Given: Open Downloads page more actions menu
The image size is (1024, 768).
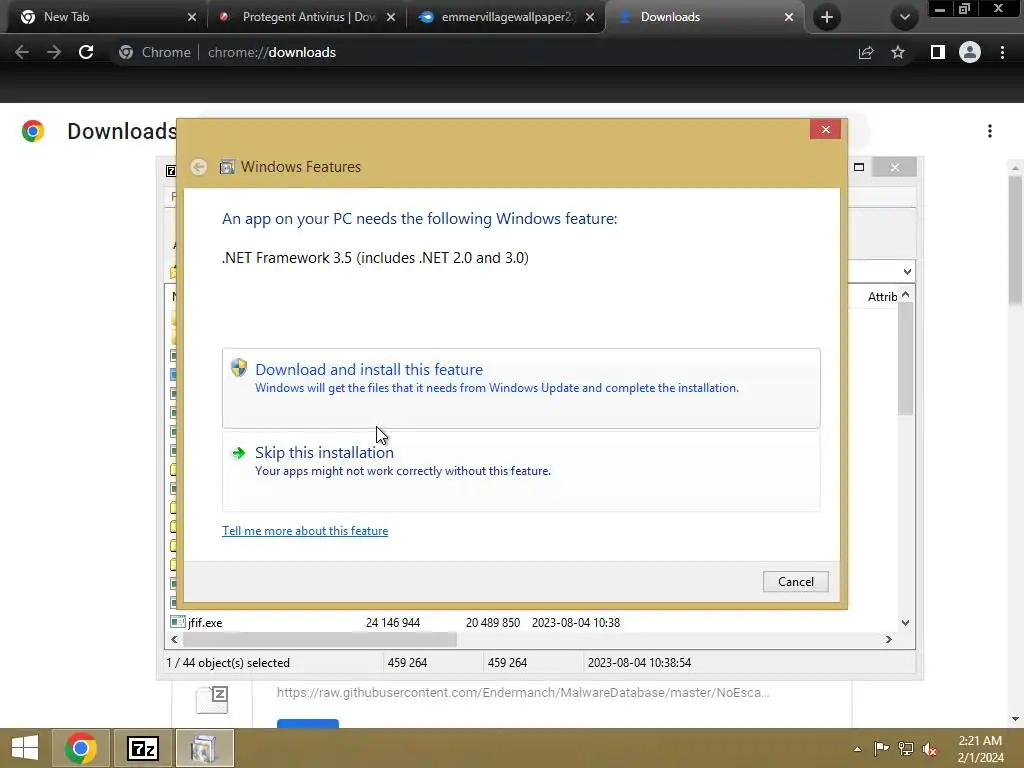Looking at the screenshot, I should [x=990, y=131].
